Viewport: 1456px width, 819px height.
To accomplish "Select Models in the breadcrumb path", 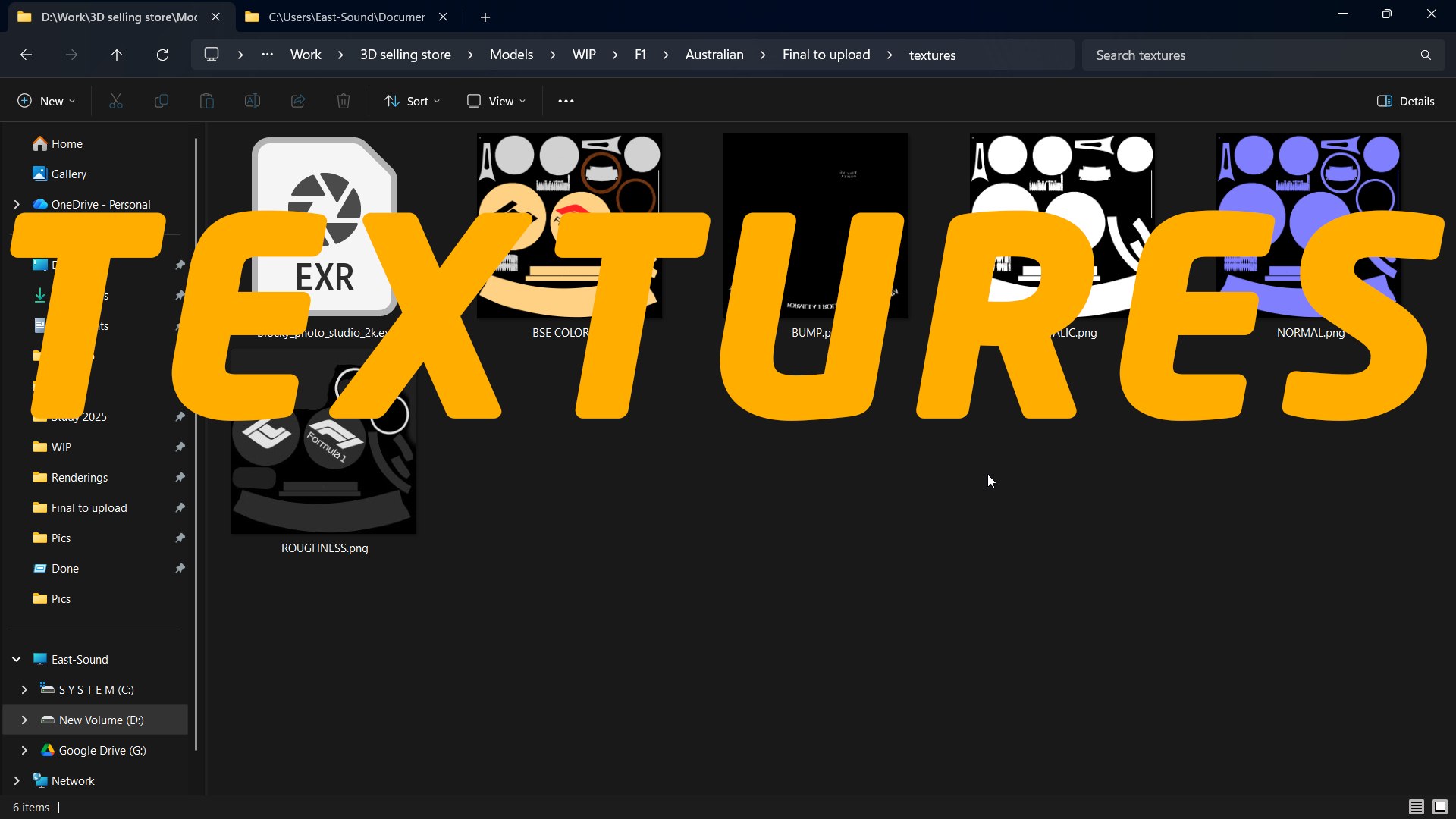I will [511, 55].
